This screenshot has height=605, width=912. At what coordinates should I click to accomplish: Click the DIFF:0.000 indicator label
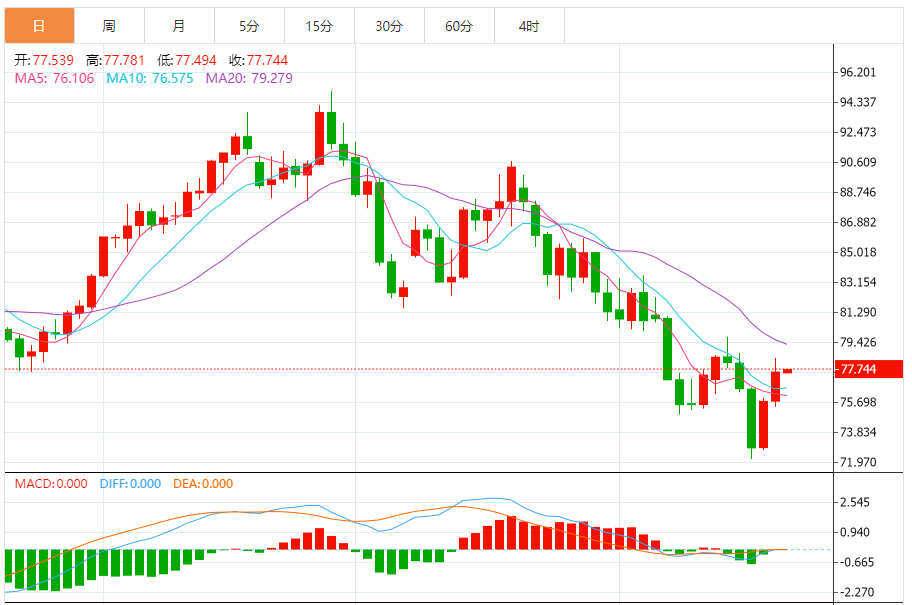(x=130, y=484)
